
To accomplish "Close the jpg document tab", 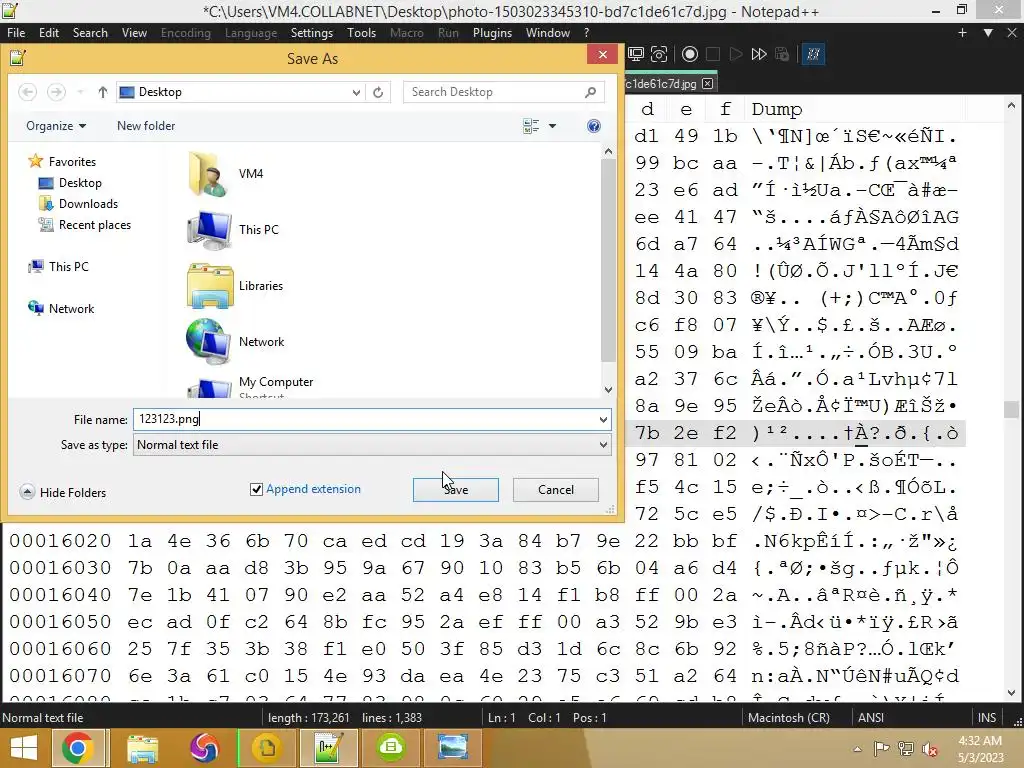I will click(707, 84).
